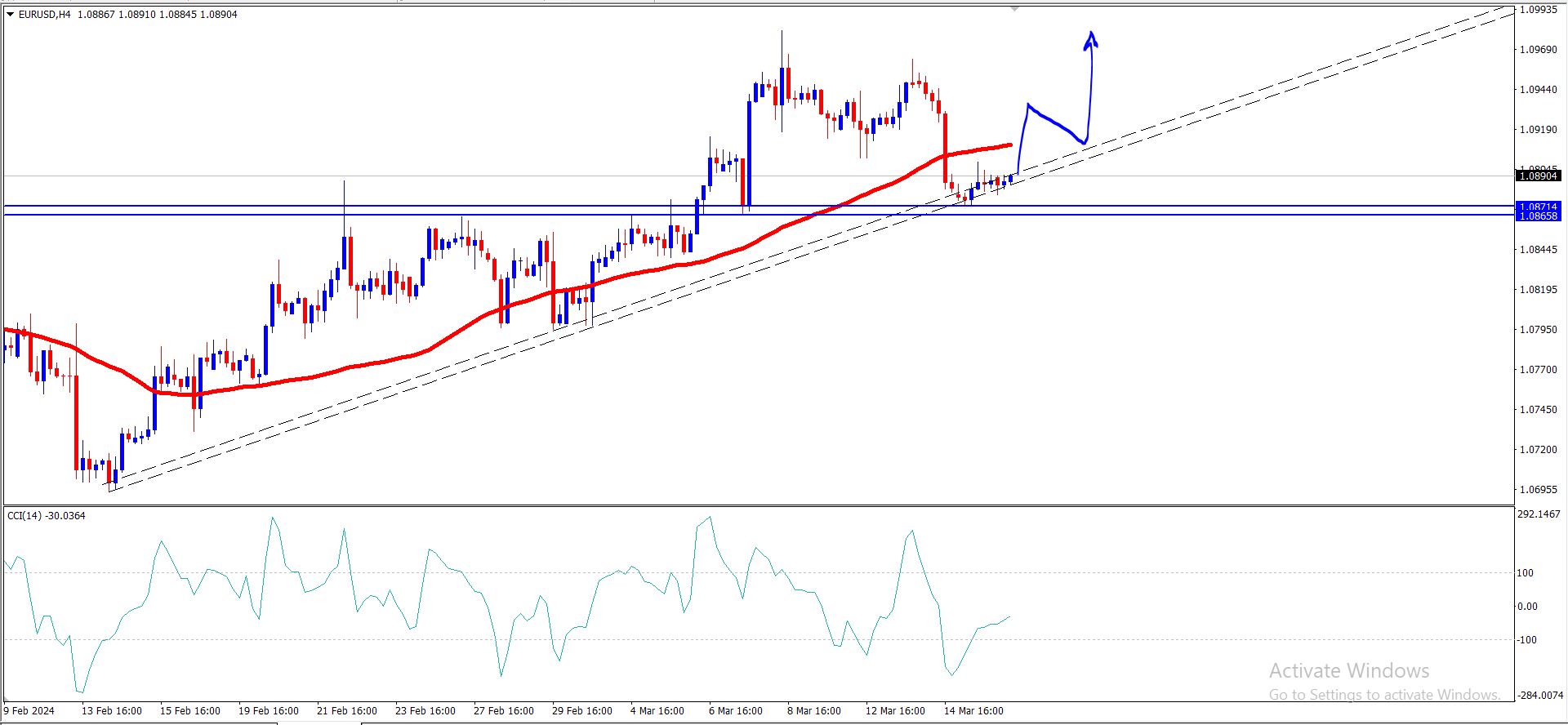1568x725 pixels.
Task: Select the dashed trendline upper right end
Action: (1509, 10)
